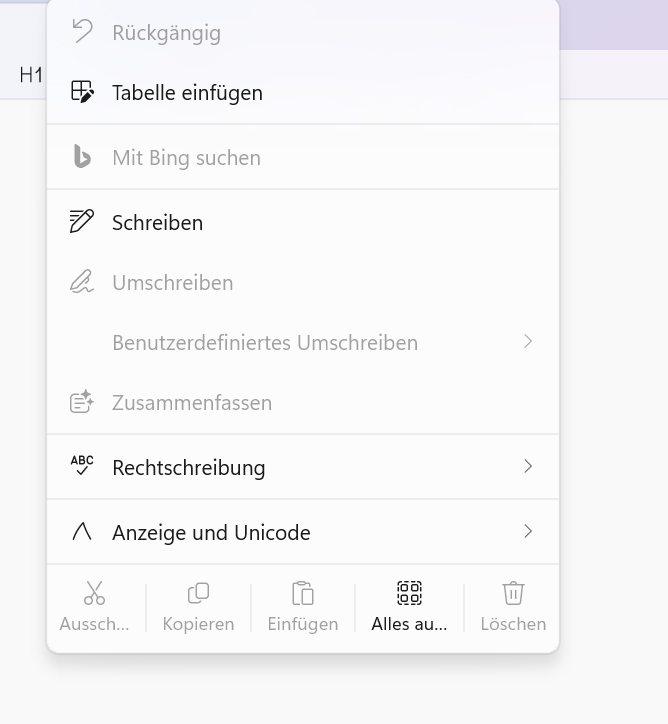Open Benutzerdefiniertes Umschreiben submenu arrow

pos(529,342)
